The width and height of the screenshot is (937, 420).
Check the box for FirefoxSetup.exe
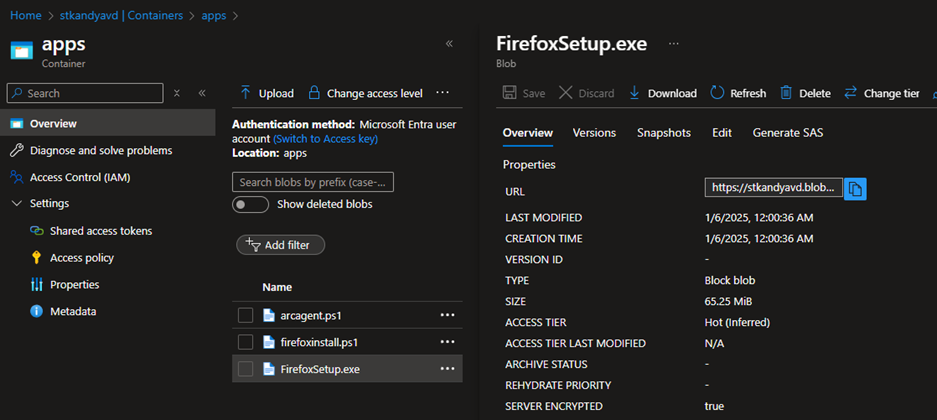click(x=246, y=369)
